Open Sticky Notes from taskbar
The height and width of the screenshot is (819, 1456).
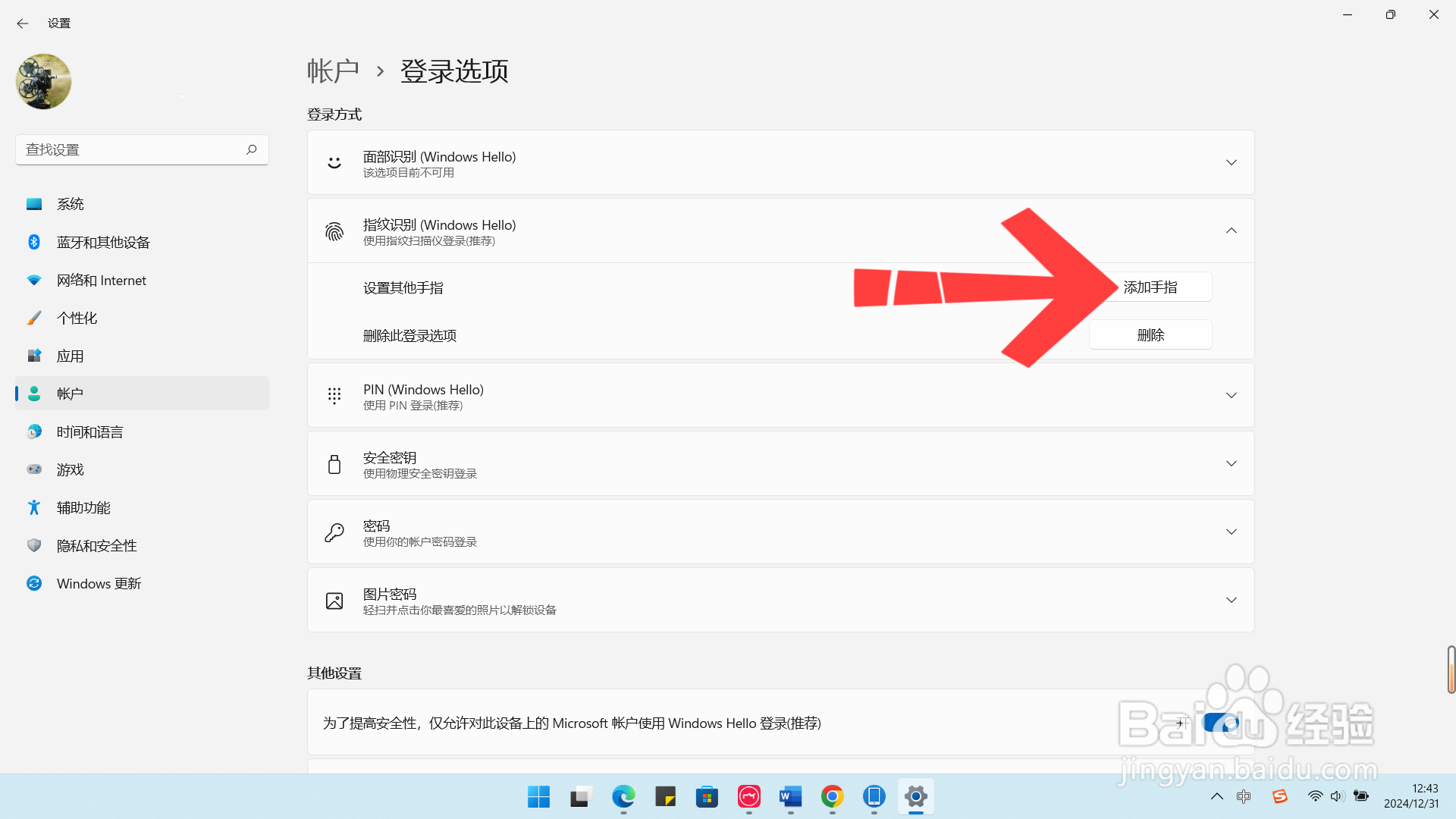tap(665, 796)
